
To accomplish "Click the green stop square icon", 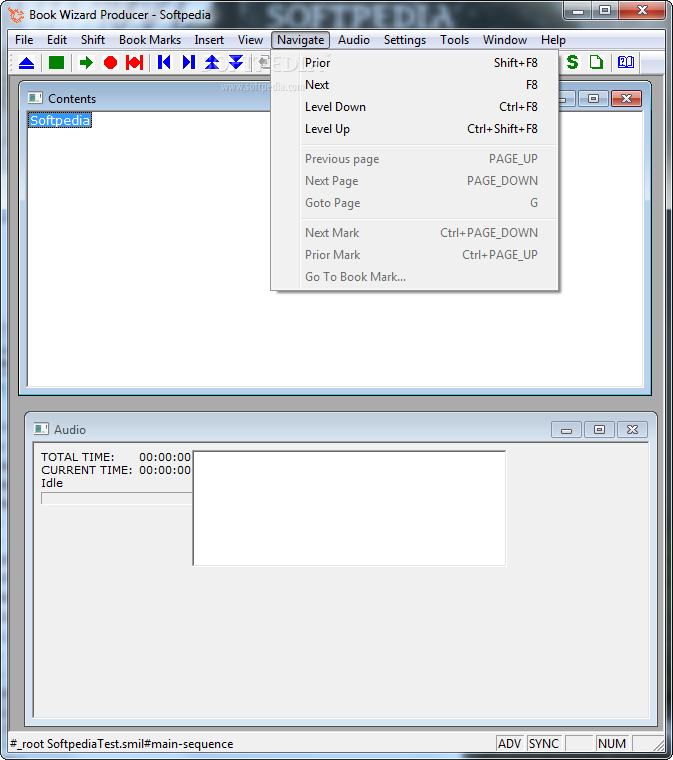I will pos(56,63).
